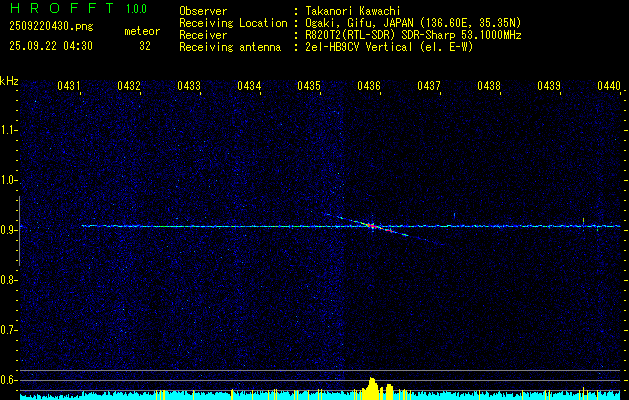Screen dimensions: 629x400
Task: Click the 'Receiving antenna' label
Action: pyautogui.click(x=230, y=47)
